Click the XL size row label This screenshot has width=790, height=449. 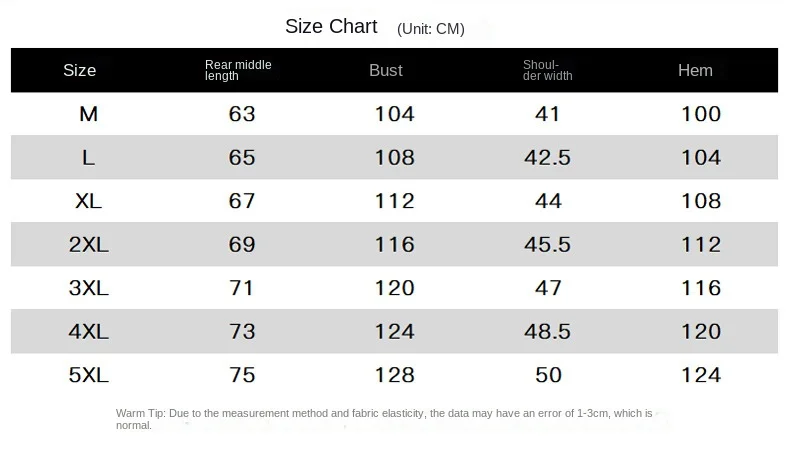tap(89, 201)
